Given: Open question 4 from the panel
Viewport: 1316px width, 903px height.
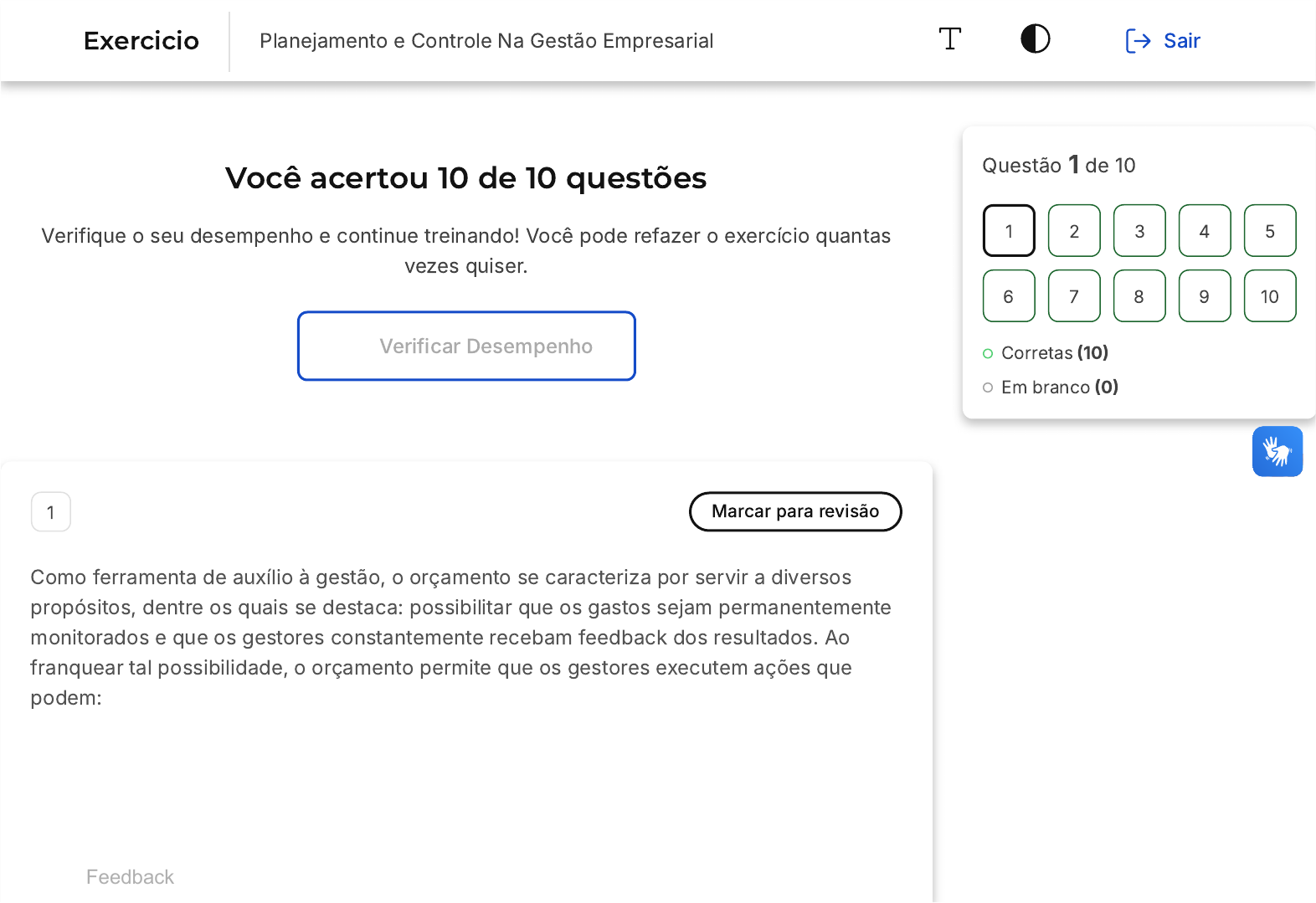Looking at the screenshot, I should tap(1205, 231).
